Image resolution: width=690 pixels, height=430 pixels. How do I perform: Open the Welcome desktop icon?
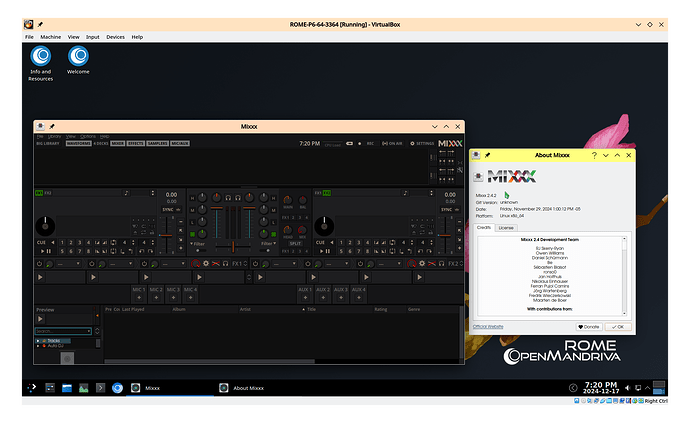[78, 60]
